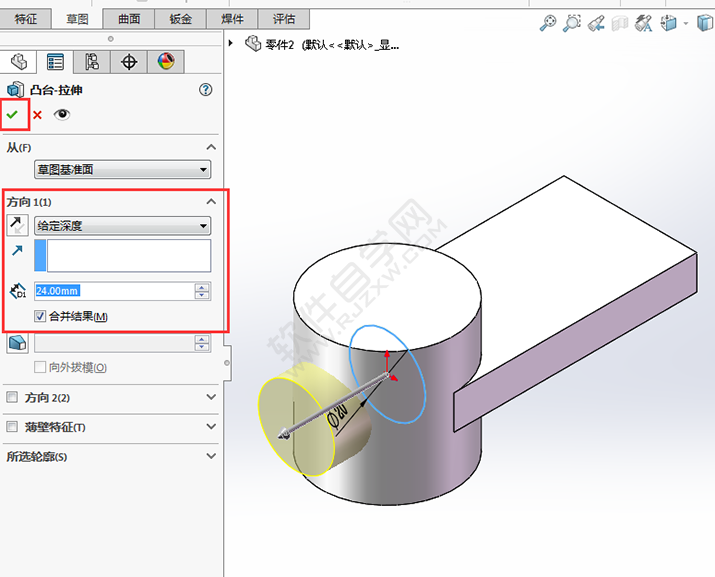The width and height of the screenshot is (715, 577).
Task: Switch to the PropertyManager tab
Action: click(x=55, y=62)
